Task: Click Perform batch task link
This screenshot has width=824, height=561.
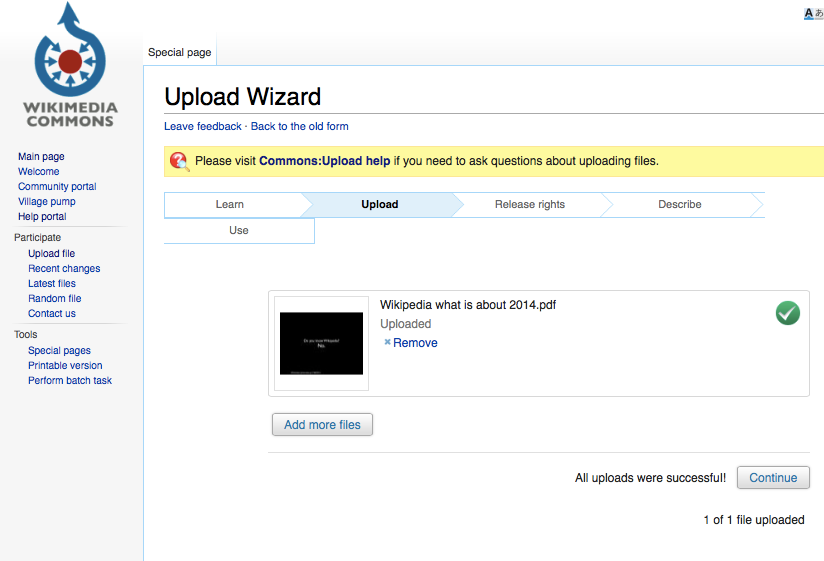Action: pyautogui.click(x=70, y=380)
